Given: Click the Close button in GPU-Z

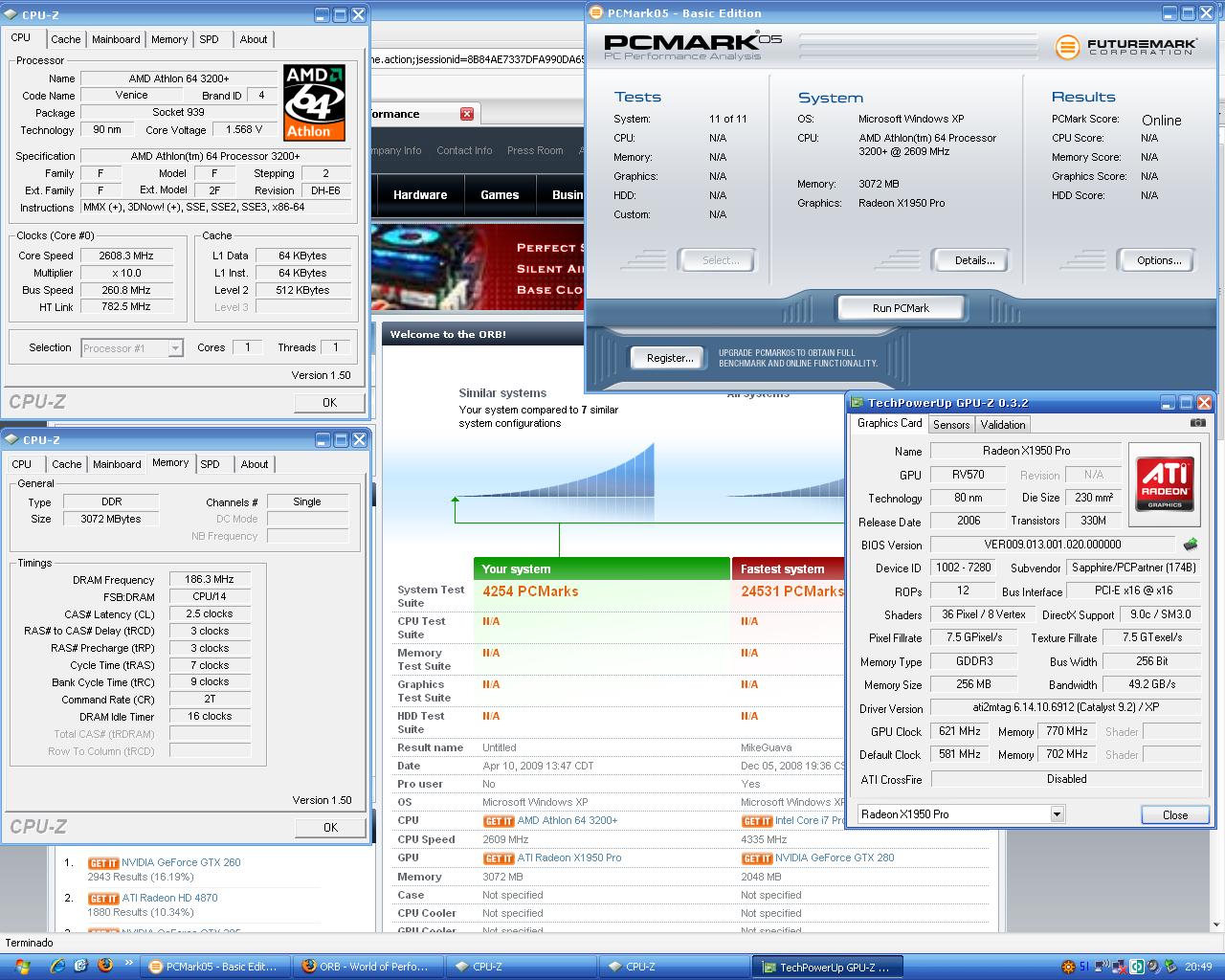Looking at the screenshot, I should click(x=1175, y=815).
